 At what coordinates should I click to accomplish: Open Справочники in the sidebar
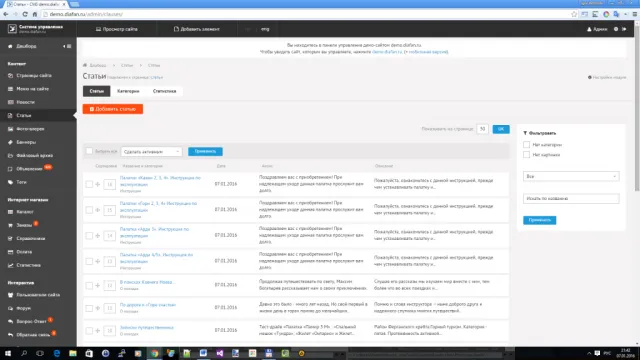31,238
